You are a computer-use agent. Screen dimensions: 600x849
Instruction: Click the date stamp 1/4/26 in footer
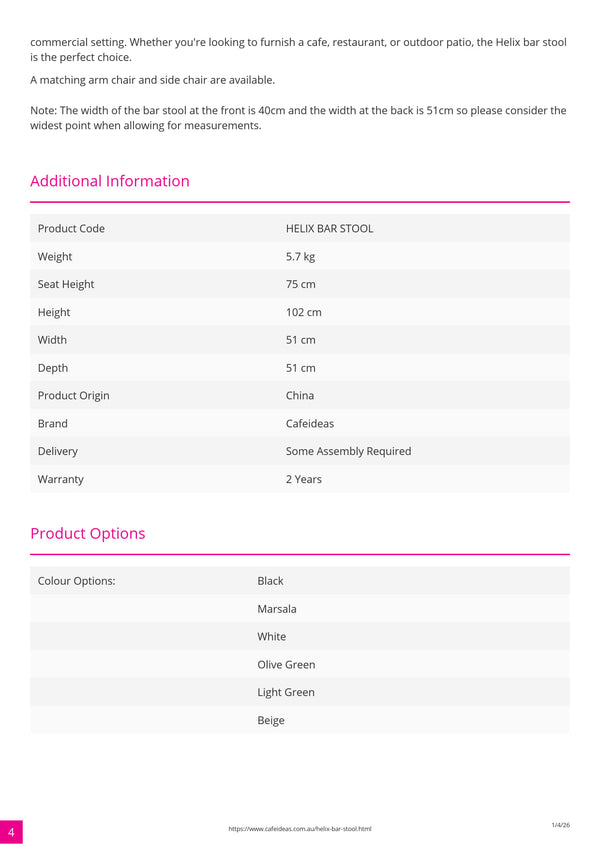tap(560, 825)
